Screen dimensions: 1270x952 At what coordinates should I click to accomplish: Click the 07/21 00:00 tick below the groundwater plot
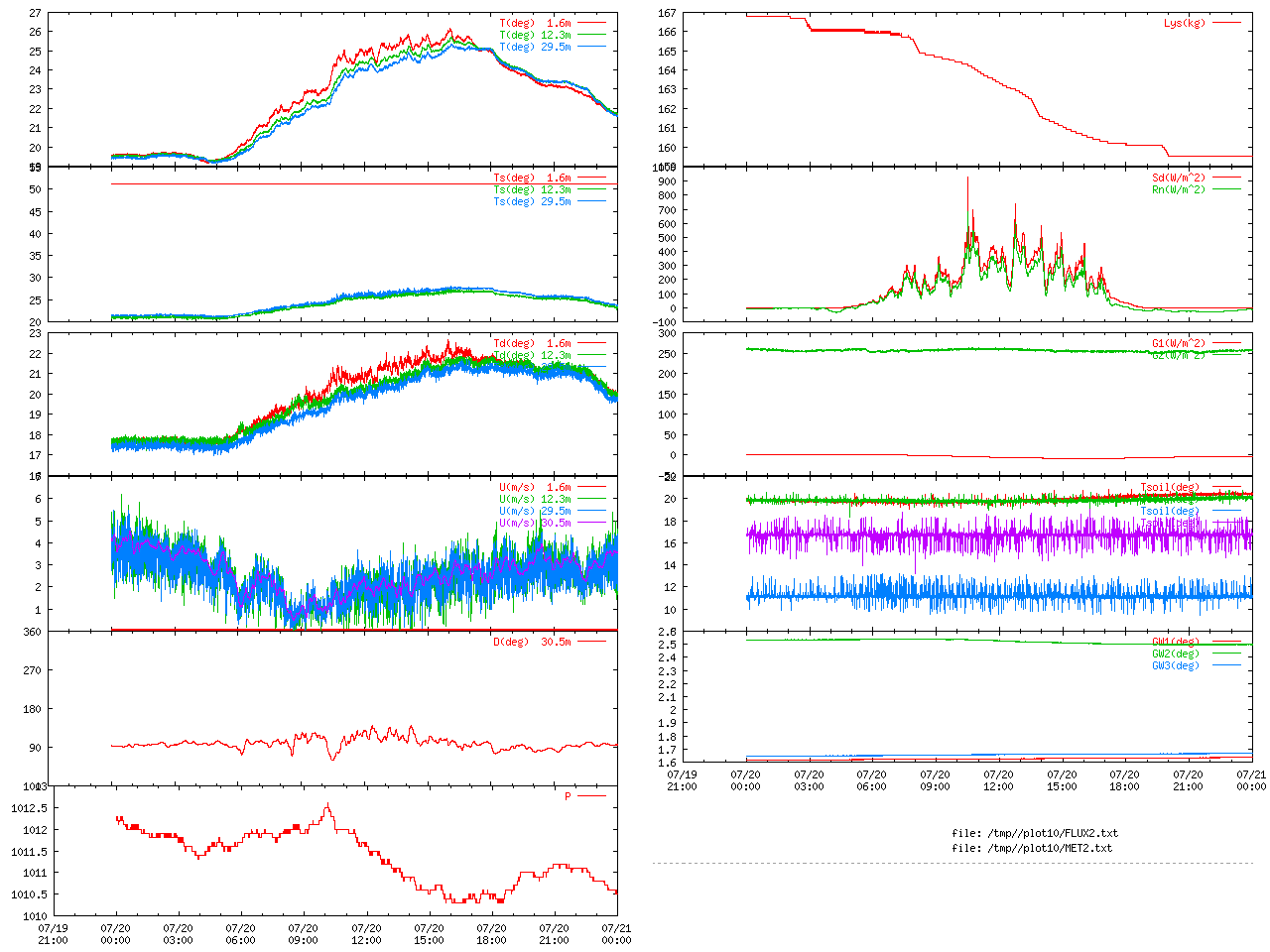click(1251, 780)
